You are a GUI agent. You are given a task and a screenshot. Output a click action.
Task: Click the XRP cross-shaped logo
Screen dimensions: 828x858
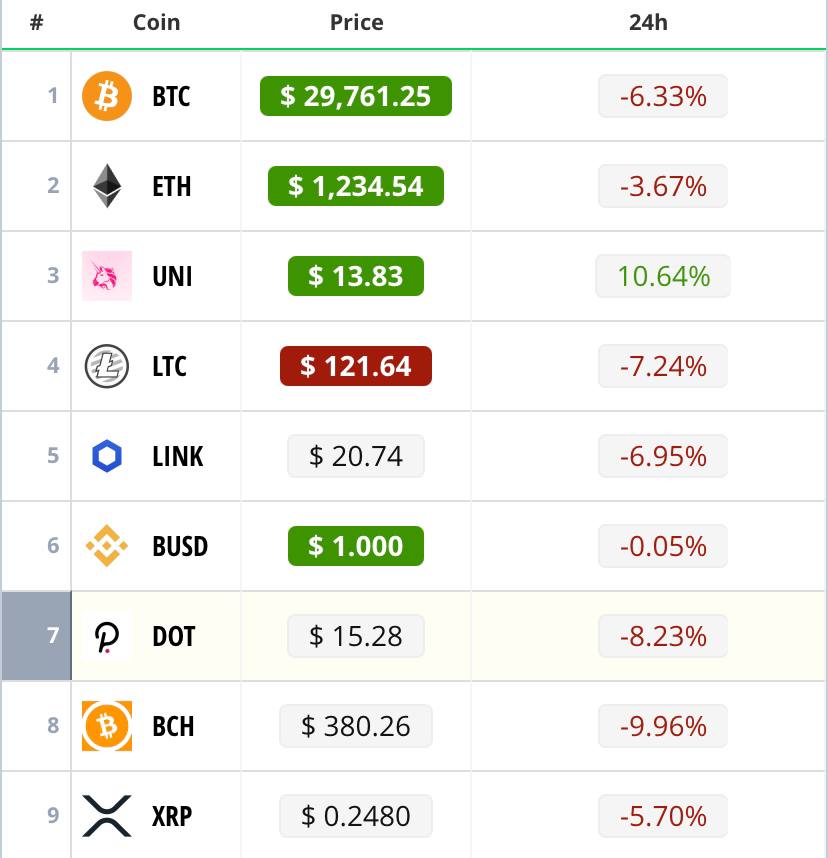coord(107,816)
